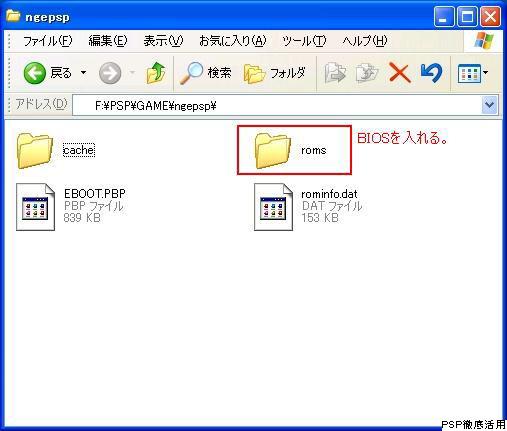507x431 pixels.
Task: Click the Copy To folder icon
Action: (x=367, y=73)
